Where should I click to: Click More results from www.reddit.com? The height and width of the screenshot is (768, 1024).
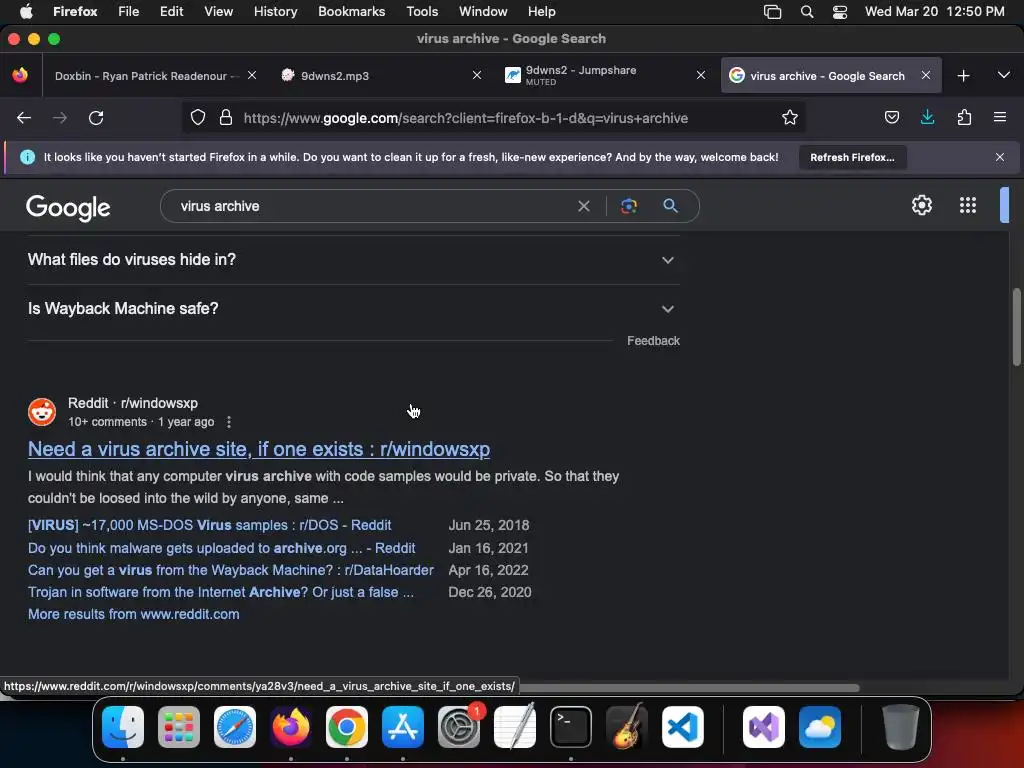134,615
